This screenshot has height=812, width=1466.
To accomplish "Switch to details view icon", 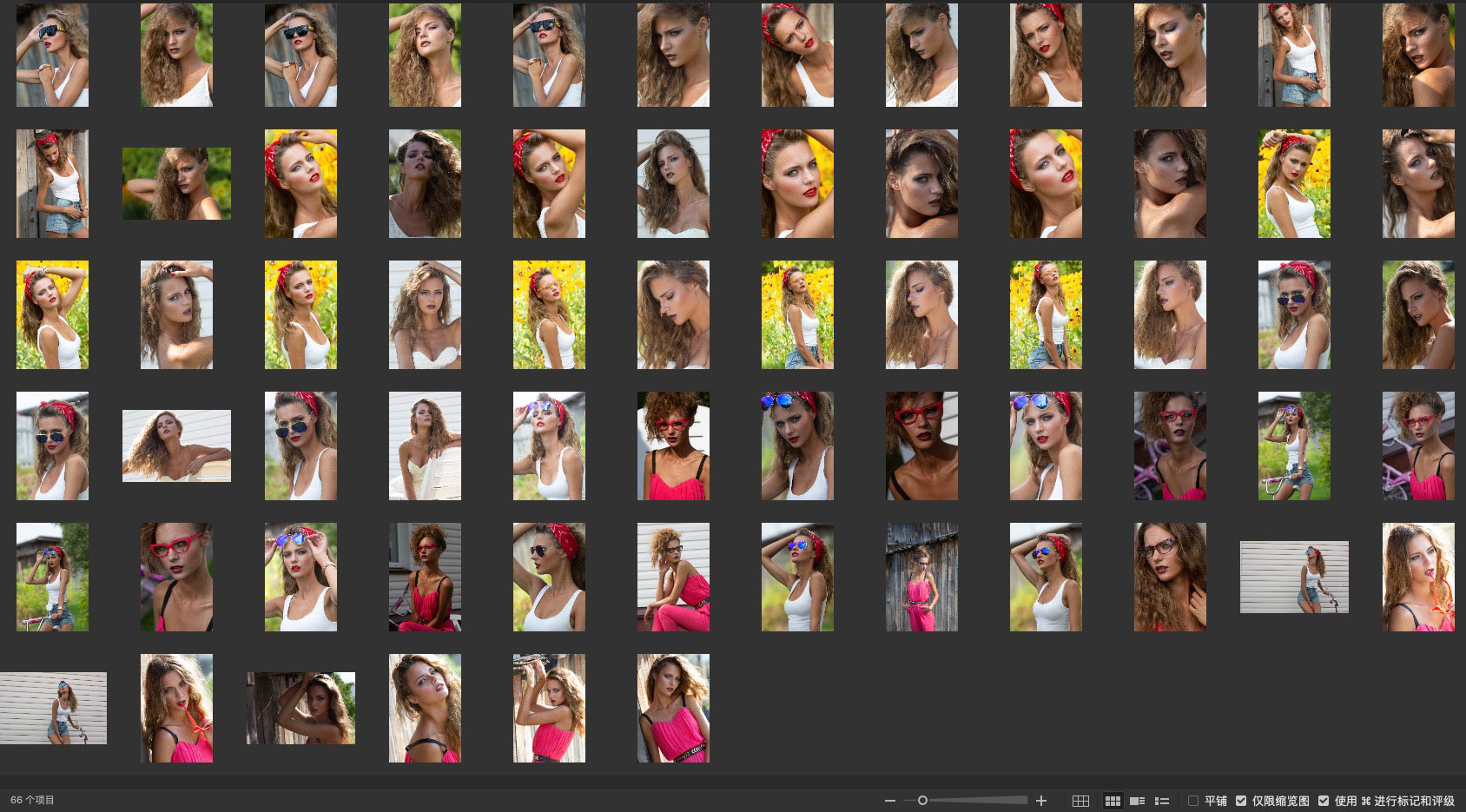I will tap(1137, 801).
